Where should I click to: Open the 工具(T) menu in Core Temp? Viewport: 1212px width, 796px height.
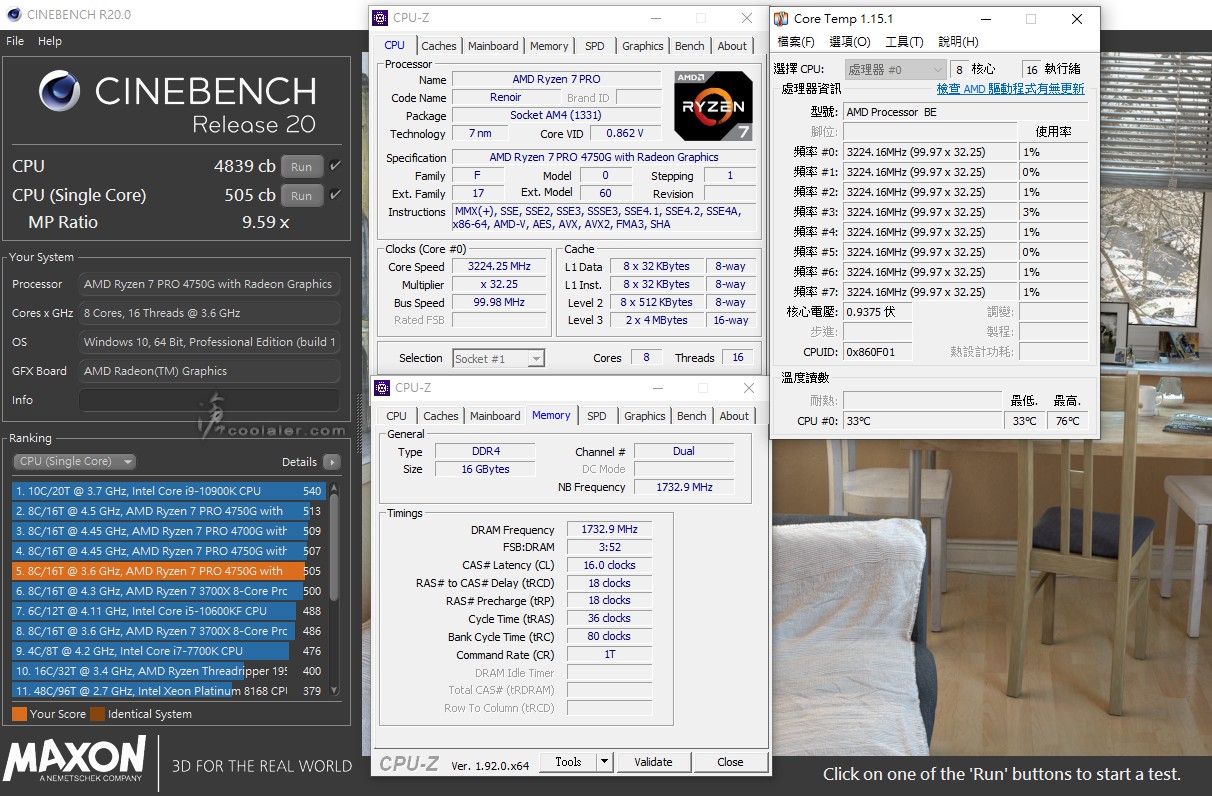click(904, 42)
